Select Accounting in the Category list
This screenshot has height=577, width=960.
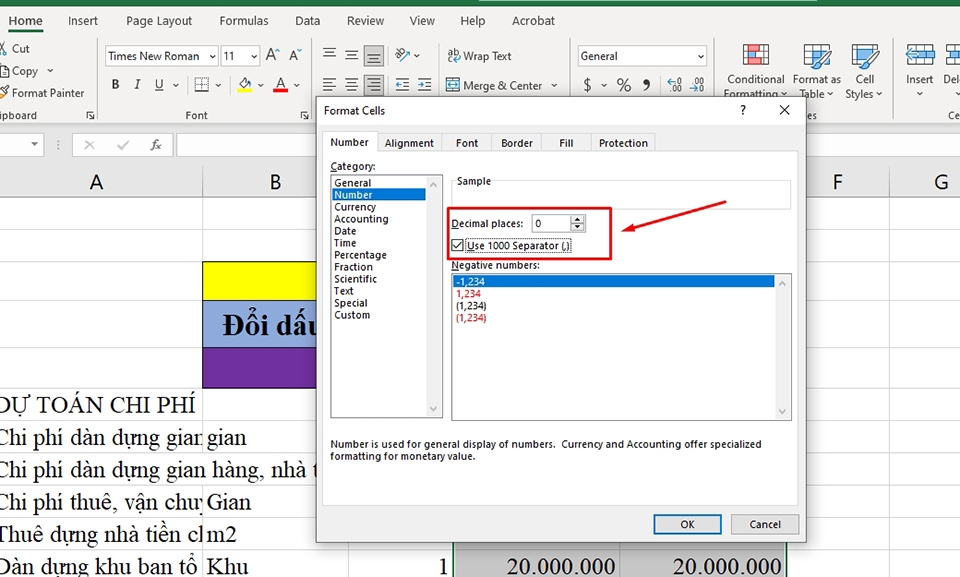tap(361, 219)
